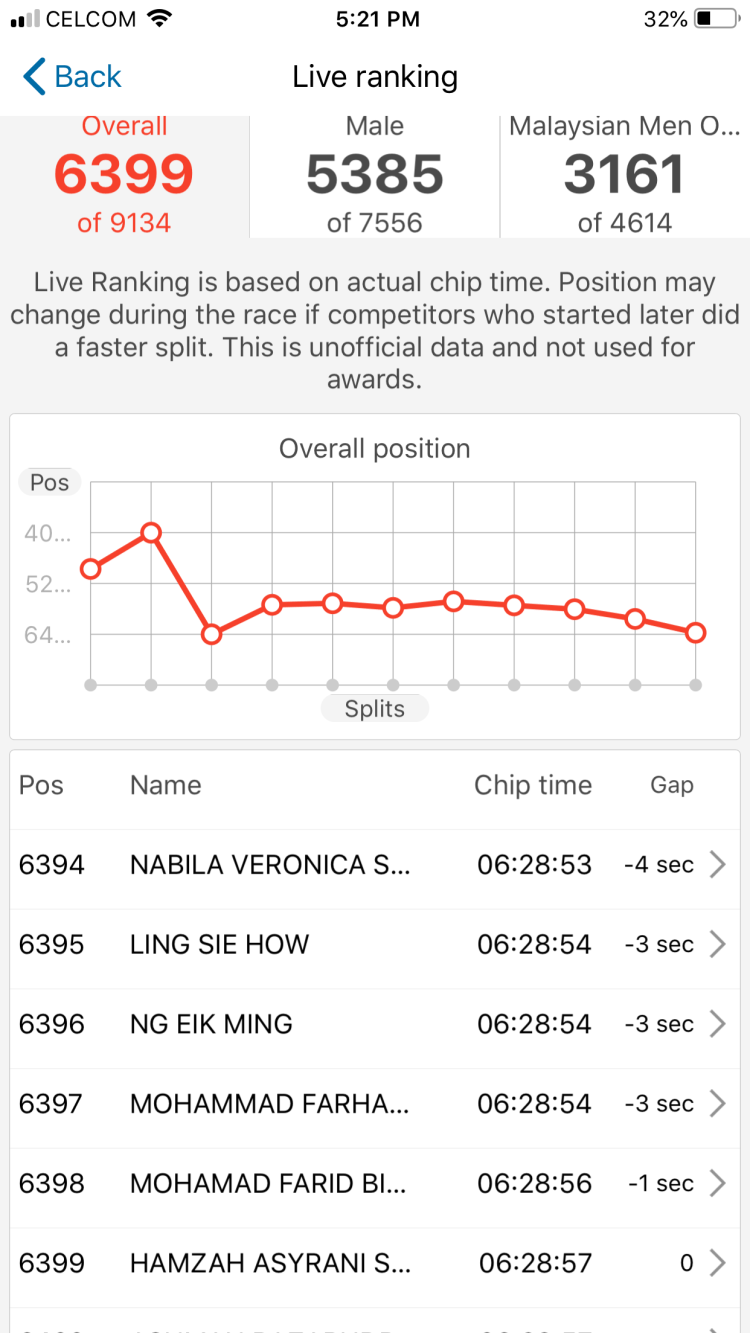
Task: Tap the Splits axis label
Action: 375,709
